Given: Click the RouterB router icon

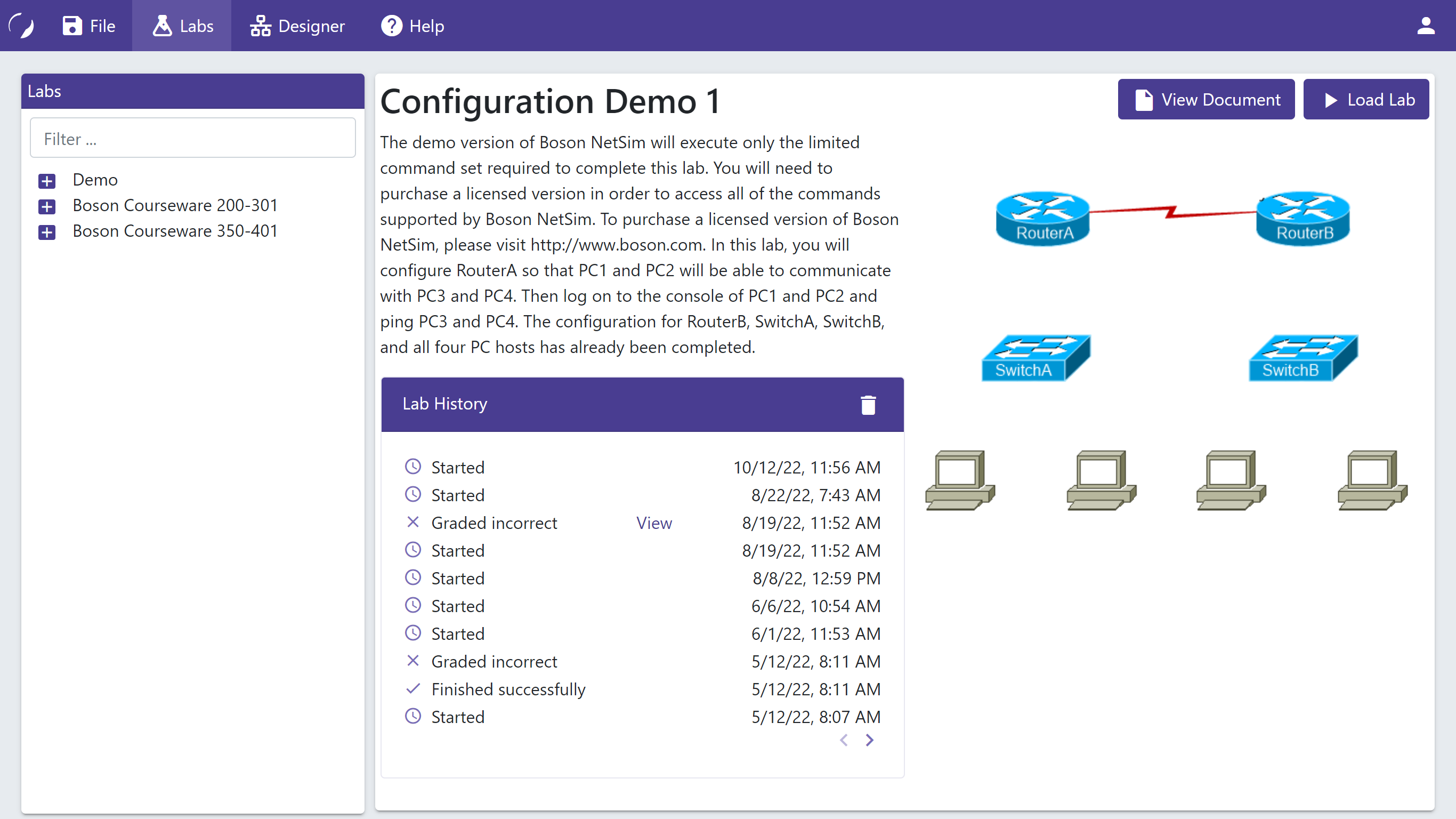Looking at the screenshot, I should pos(1303,218).
